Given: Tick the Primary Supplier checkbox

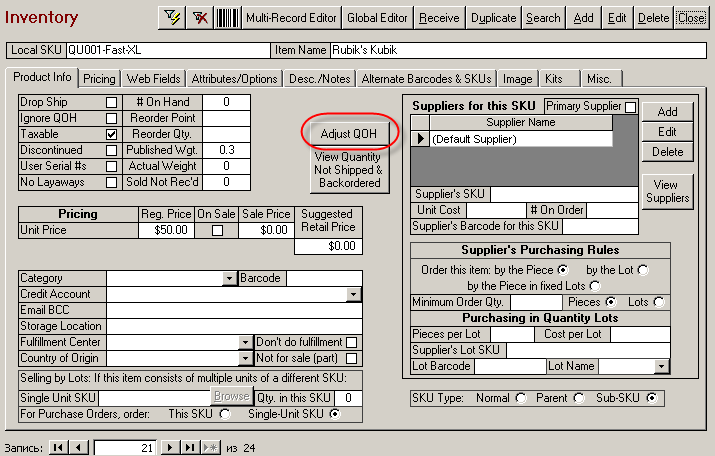Looking at the screenshot, I should (x=630, y=107).
